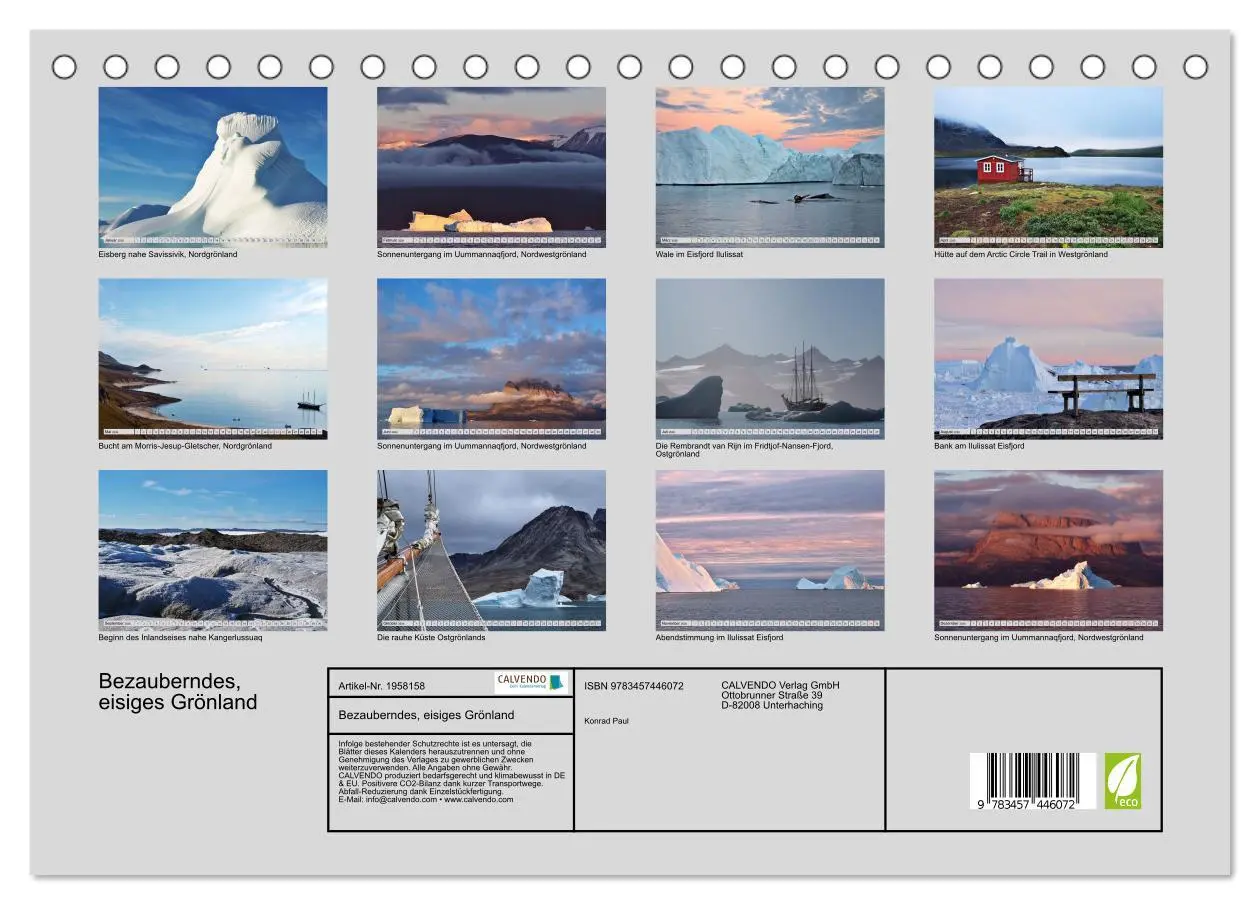Select the Rembrandt van Rijn ship photo
The image size is (1260, 905).
770,359
